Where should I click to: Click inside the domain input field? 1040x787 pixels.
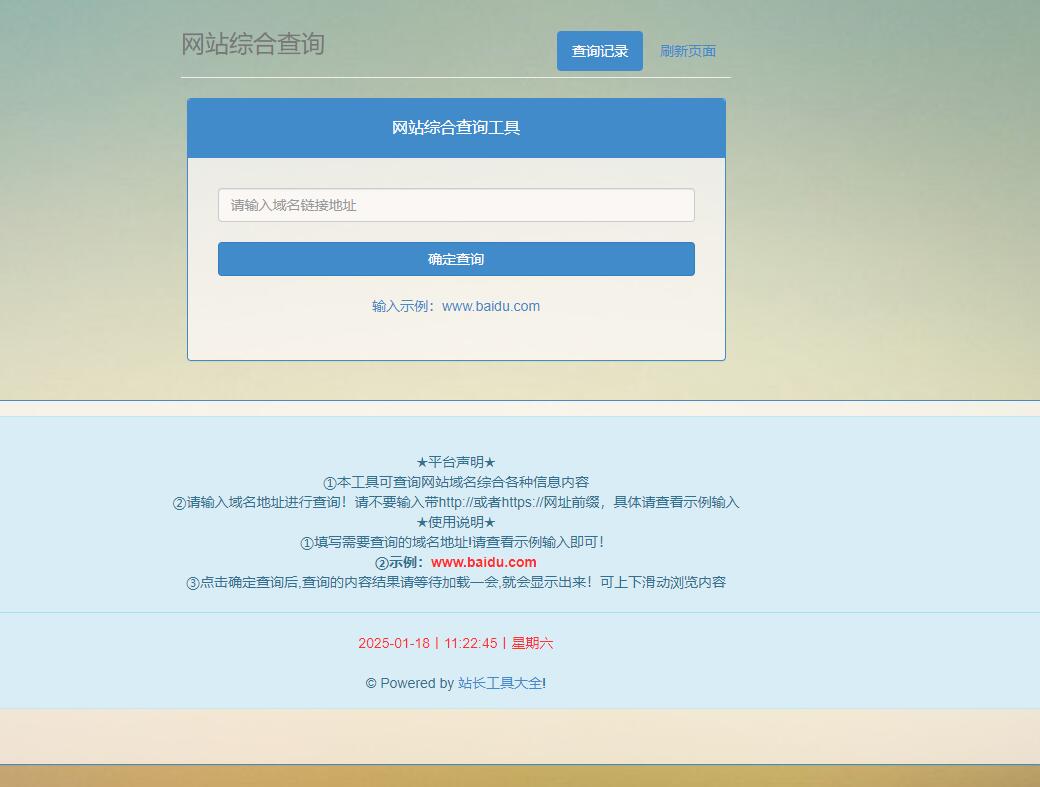(x=455, y=205)
